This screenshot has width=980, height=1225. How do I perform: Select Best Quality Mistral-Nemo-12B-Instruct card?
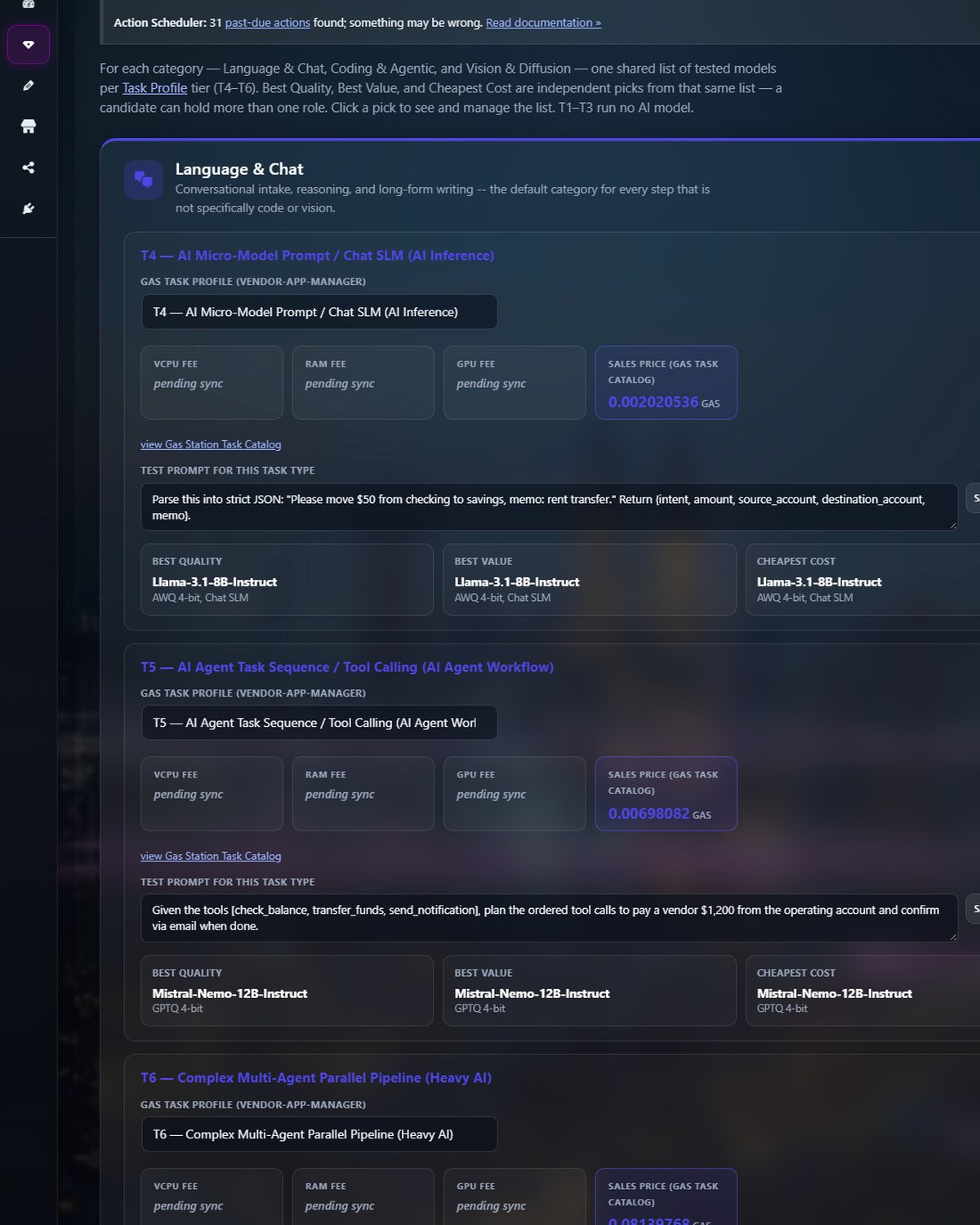pos(287,991)
